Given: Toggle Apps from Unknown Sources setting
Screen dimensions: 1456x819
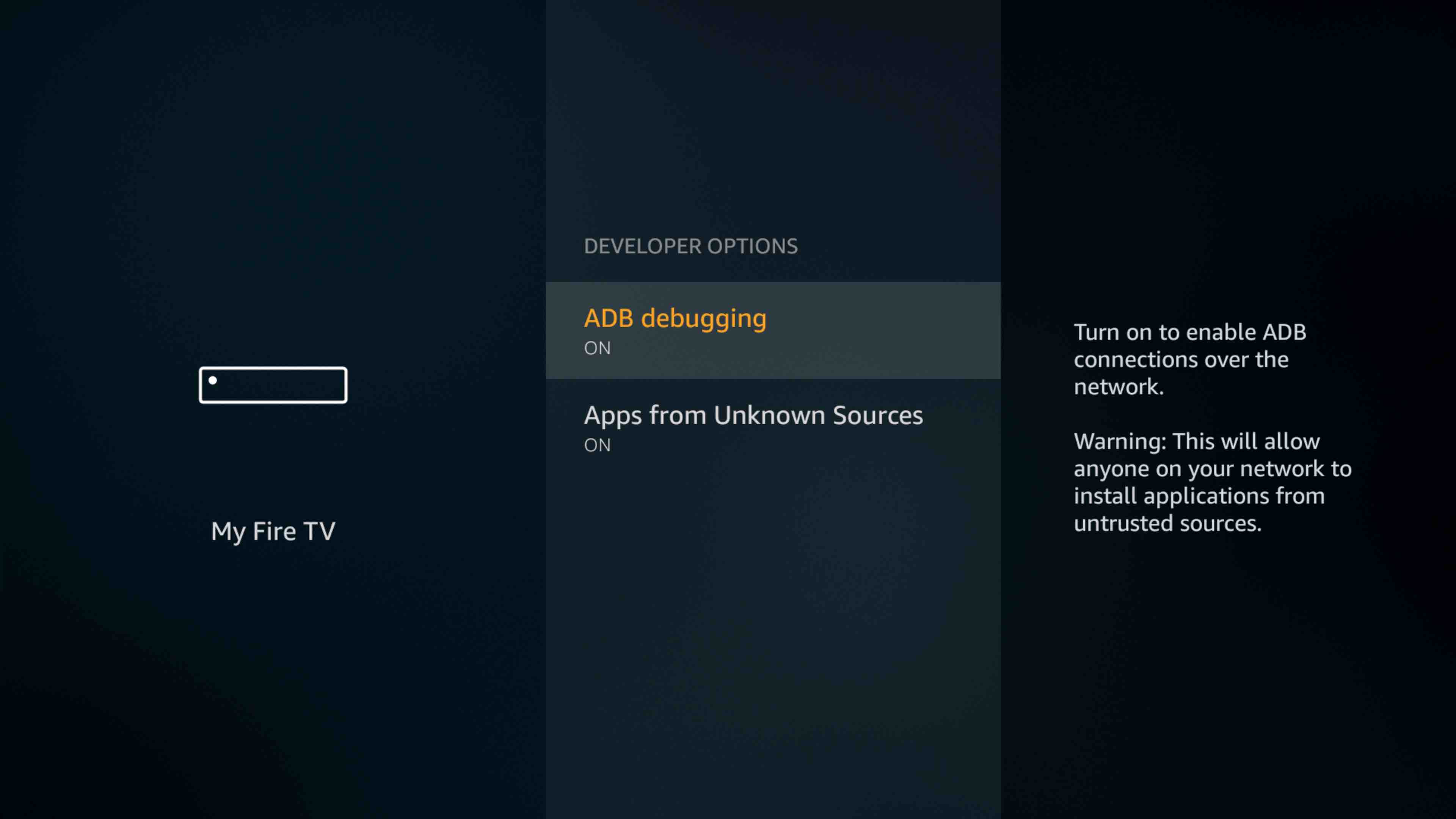Looking at the screenshot, I should (x=773, y=428).
